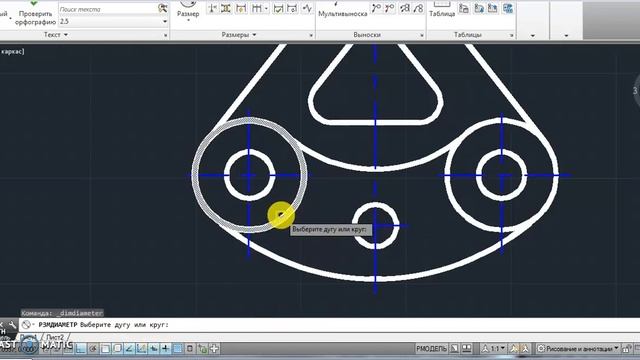Screen dimensions: 640x360
Task: Open the Рисование и аннотации workspace dropdown
Action: click(x=578, y=349)
